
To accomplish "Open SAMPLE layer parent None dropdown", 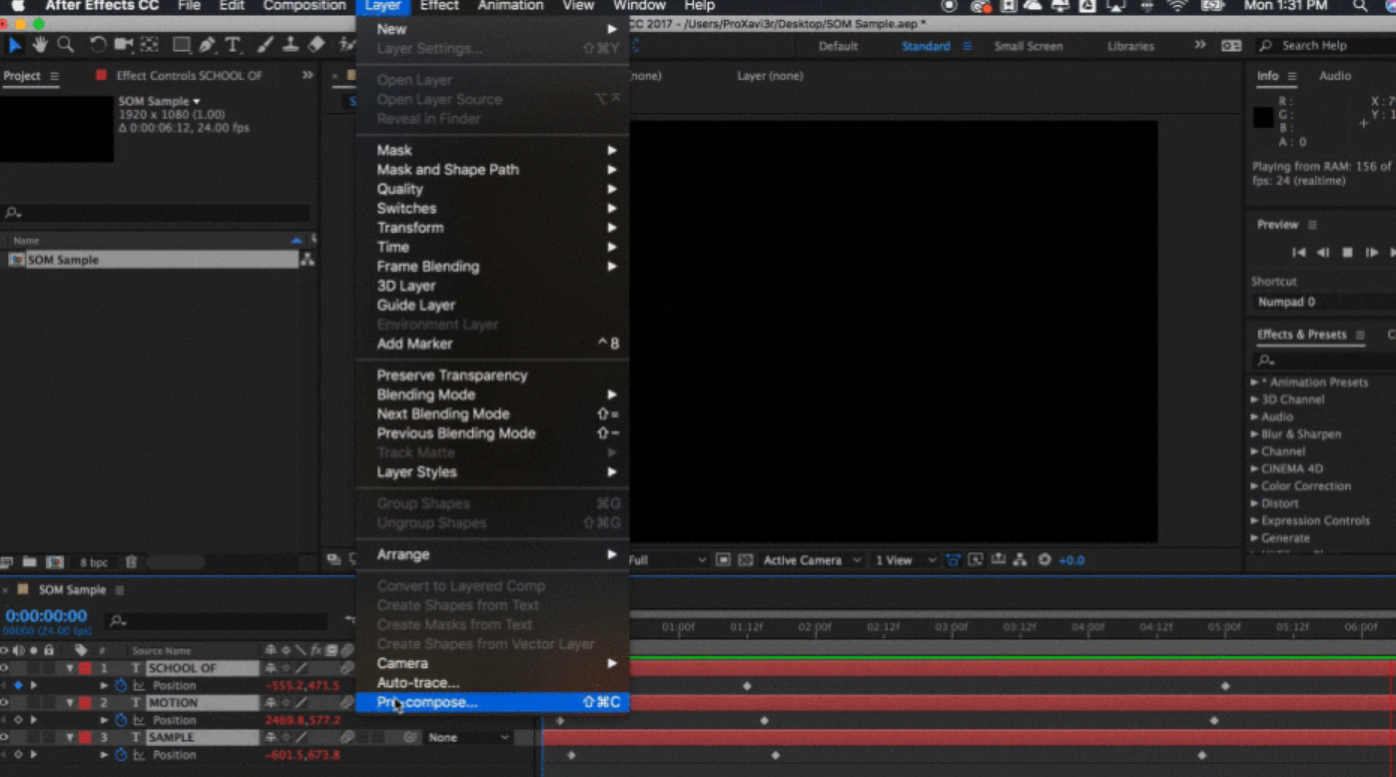I will (468, 738).
